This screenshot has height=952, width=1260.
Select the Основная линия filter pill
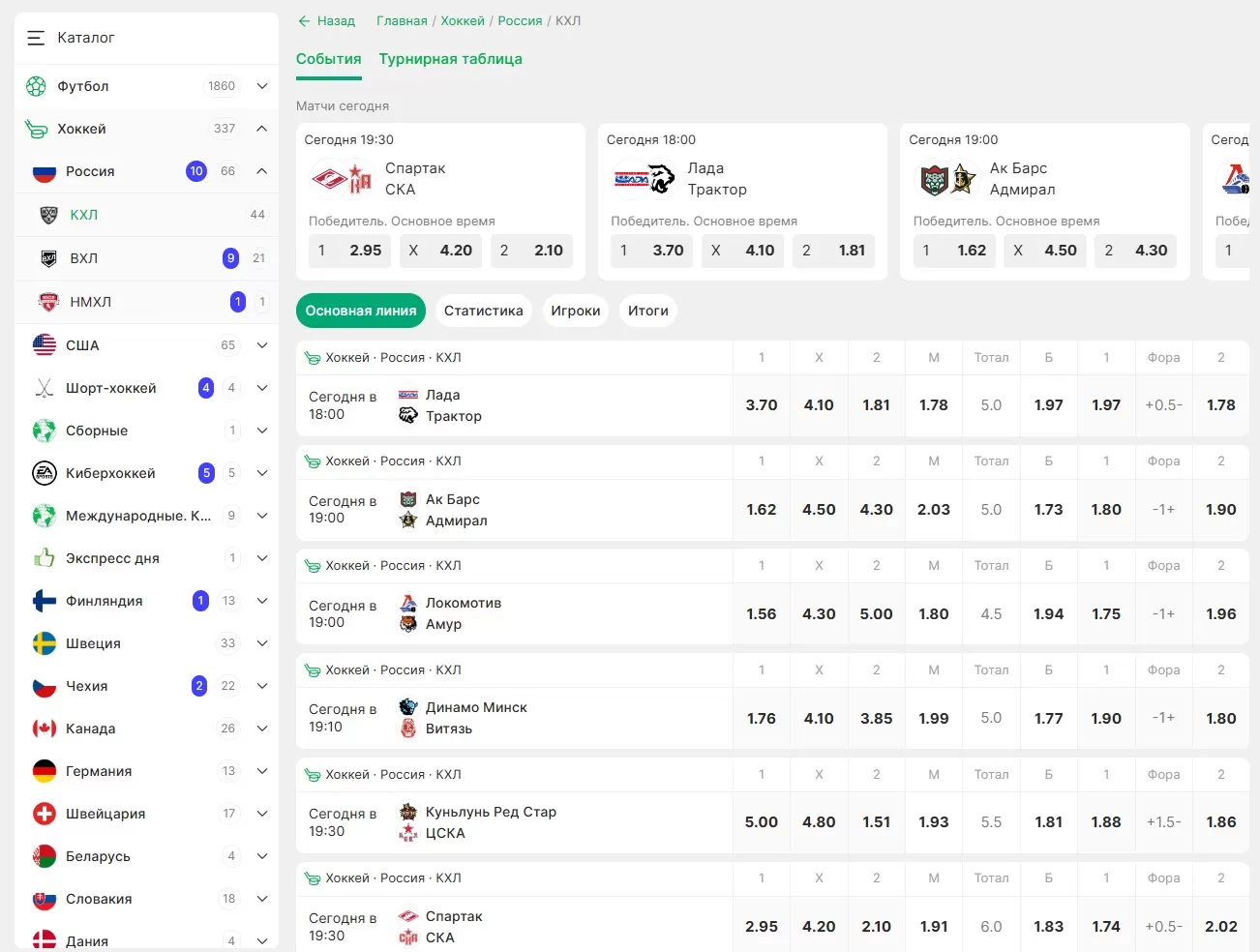pyautogui.click(x=360, y=311)
